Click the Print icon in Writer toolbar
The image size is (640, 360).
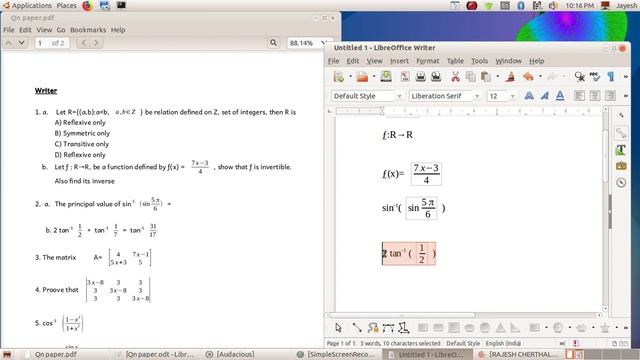tap(420, 76)
